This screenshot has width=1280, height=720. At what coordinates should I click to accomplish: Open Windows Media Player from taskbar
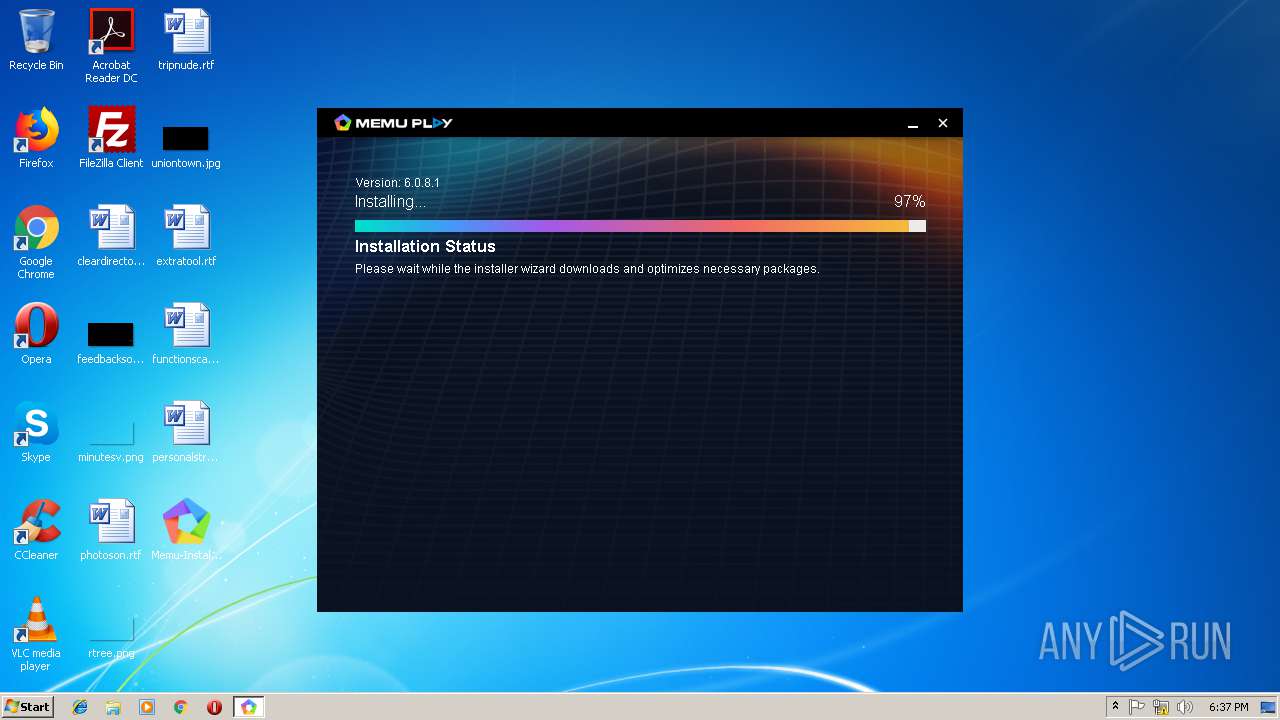pyautogui.click(x=147, y=707)
